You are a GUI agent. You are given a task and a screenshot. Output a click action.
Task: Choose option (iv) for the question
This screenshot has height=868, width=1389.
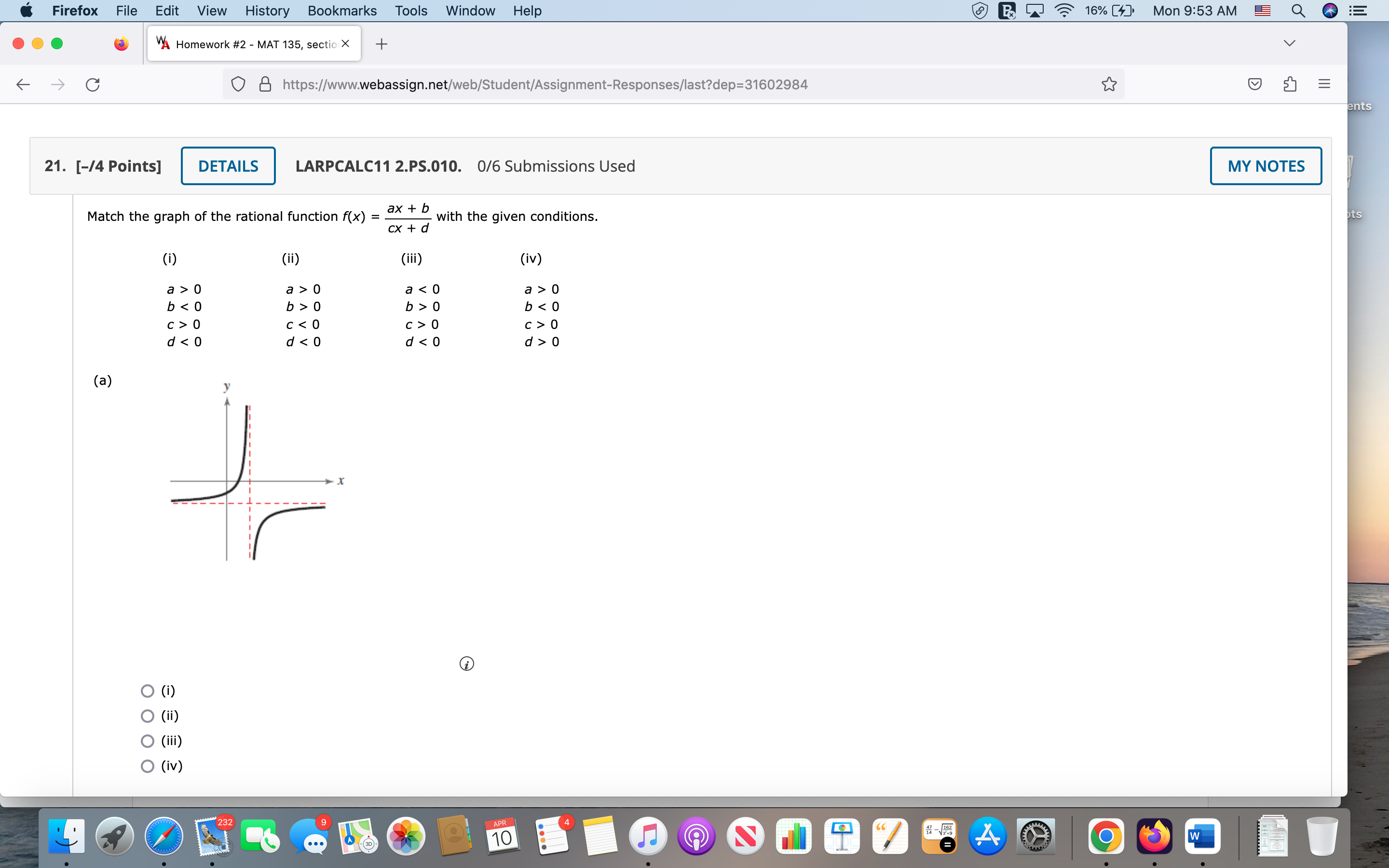point(147,766)
